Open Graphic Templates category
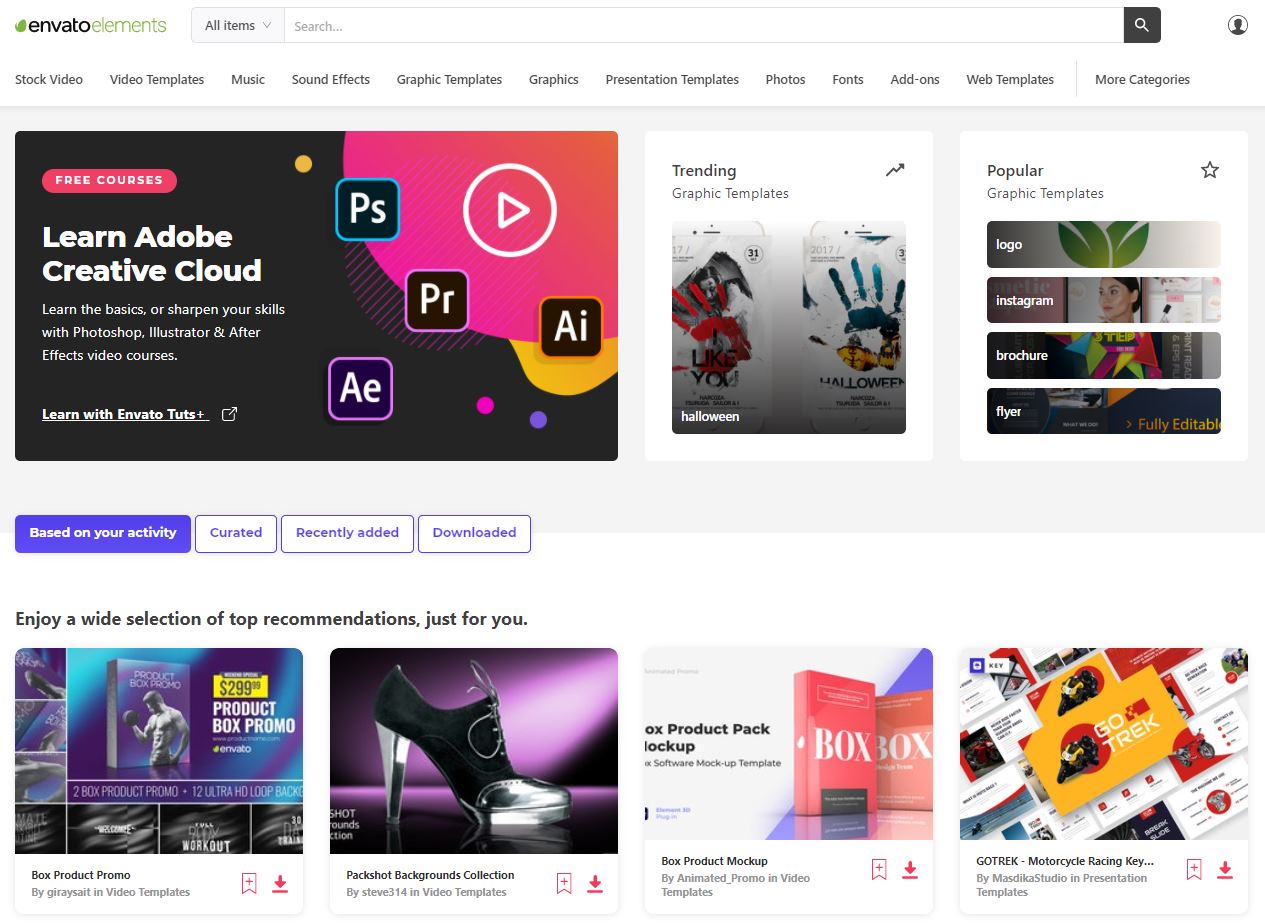The width and height of the screenshot is (1265, 924). pyautogui.click(x=449, y=79)
